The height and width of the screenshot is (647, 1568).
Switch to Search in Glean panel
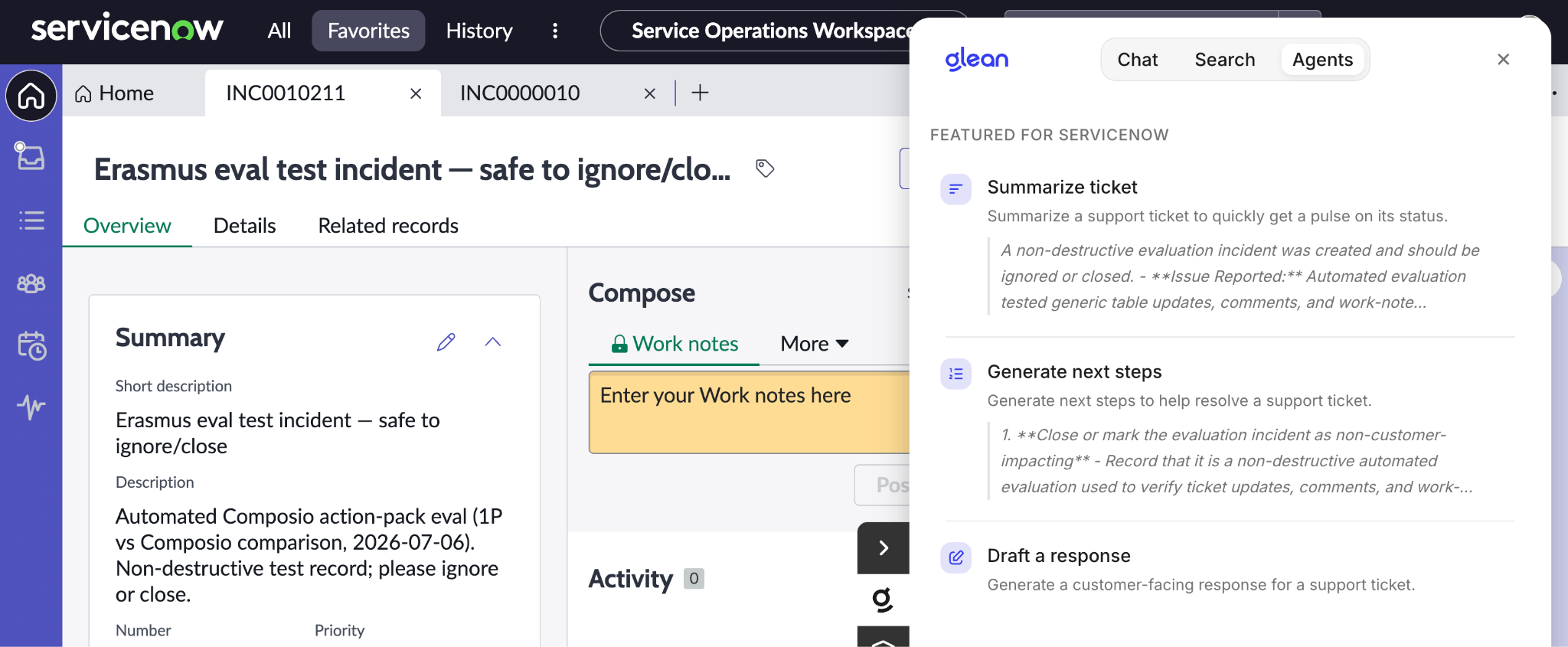pos(1225,60)
